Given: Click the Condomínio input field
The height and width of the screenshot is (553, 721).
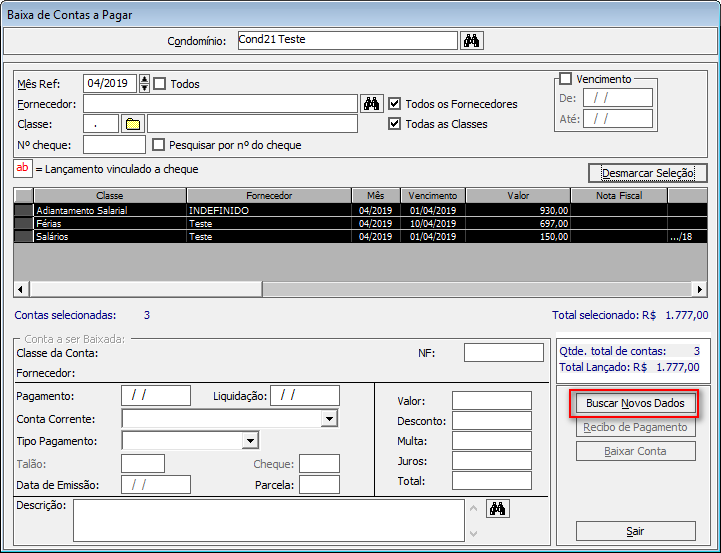Looking at the screenshot, I should point(348,40).
